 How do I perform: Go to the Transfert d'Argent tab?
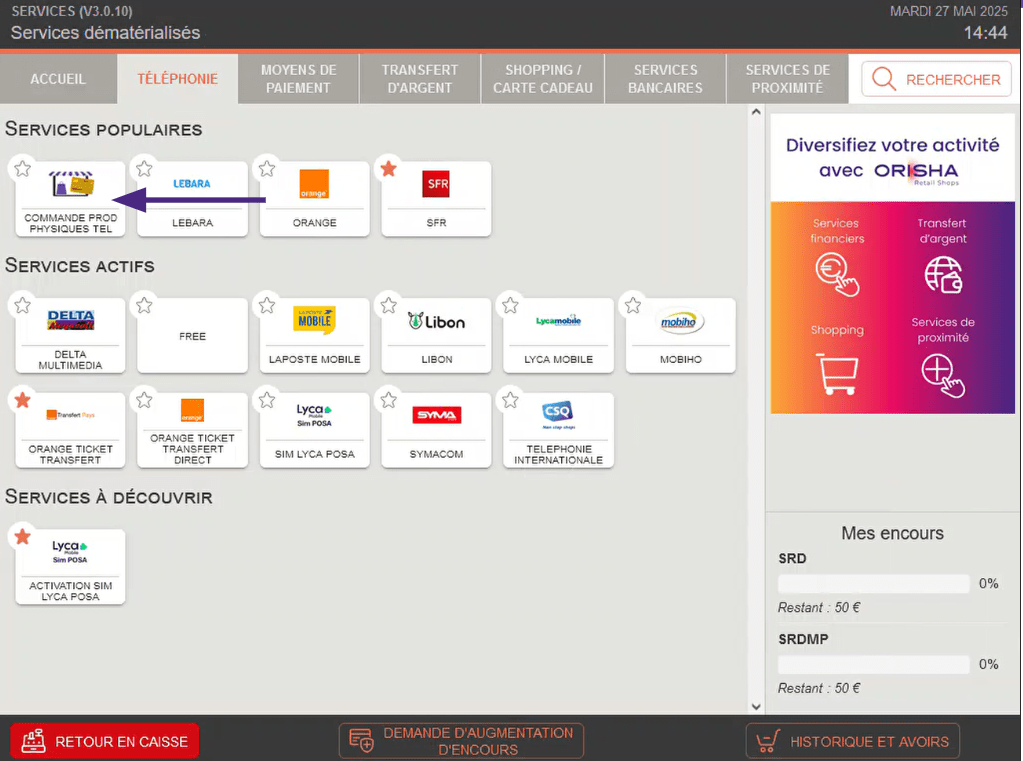[x=420, y=79]
